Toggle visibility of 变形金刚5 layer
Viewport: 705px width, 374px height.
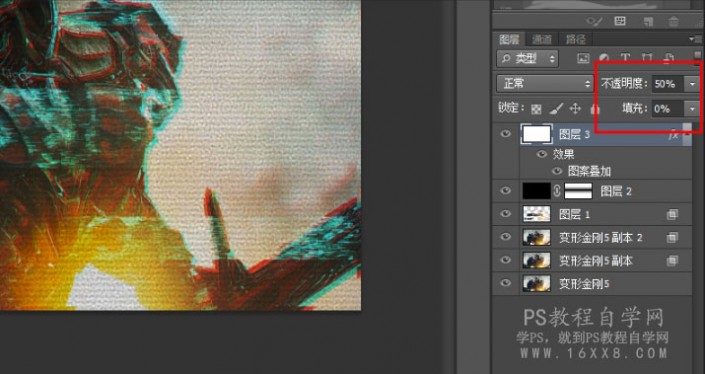coord(506,283)
